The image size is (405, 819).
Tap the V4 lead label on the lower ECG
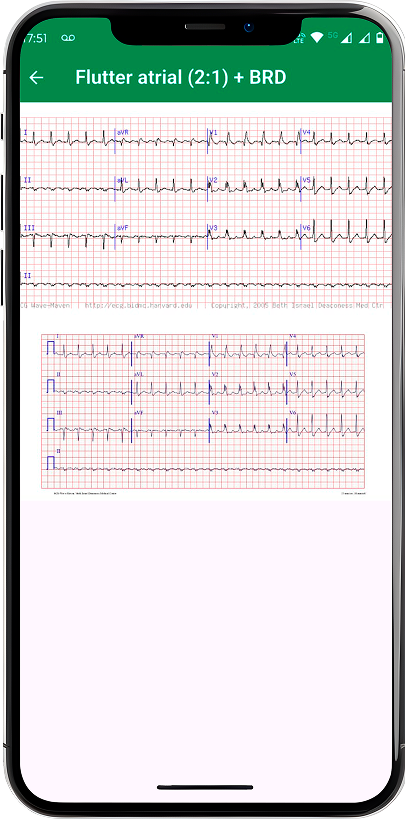point(293,336)
